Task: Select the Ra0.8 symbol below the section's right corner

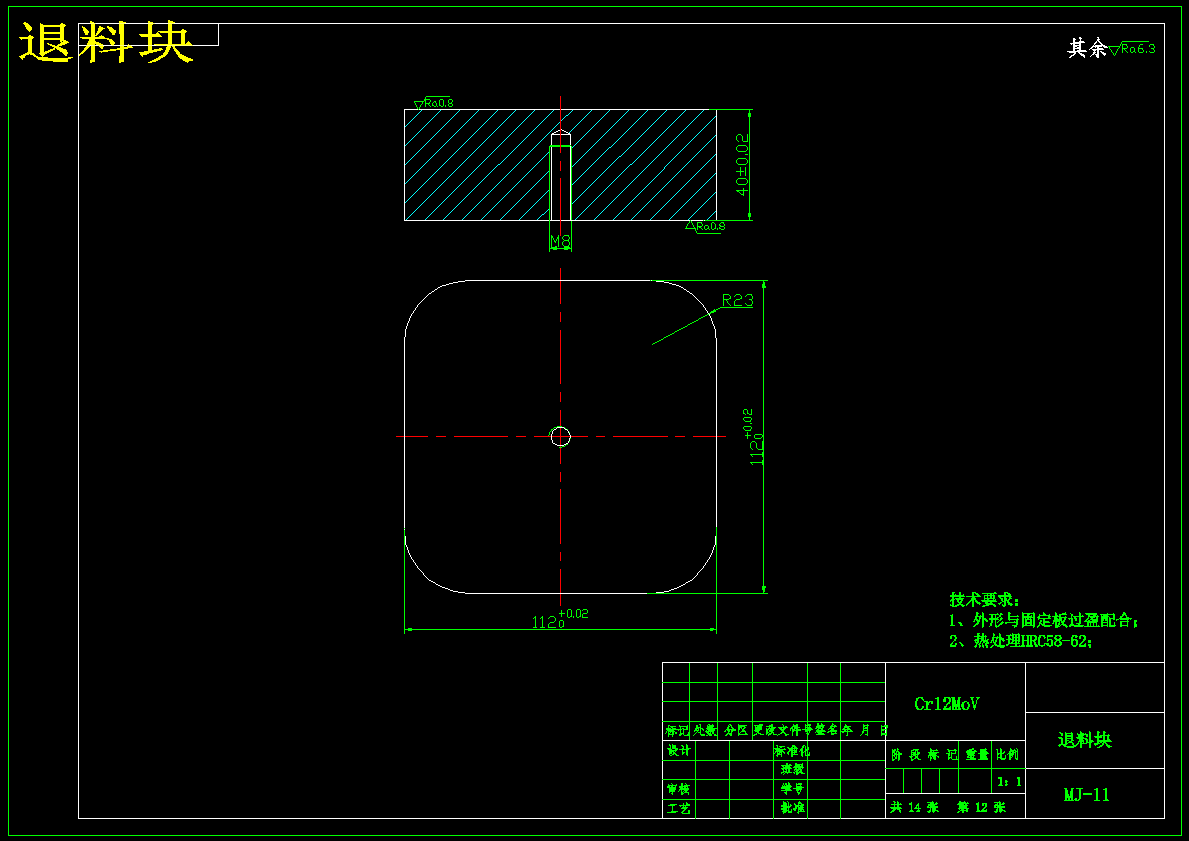Action: click(x=705, y=226)
